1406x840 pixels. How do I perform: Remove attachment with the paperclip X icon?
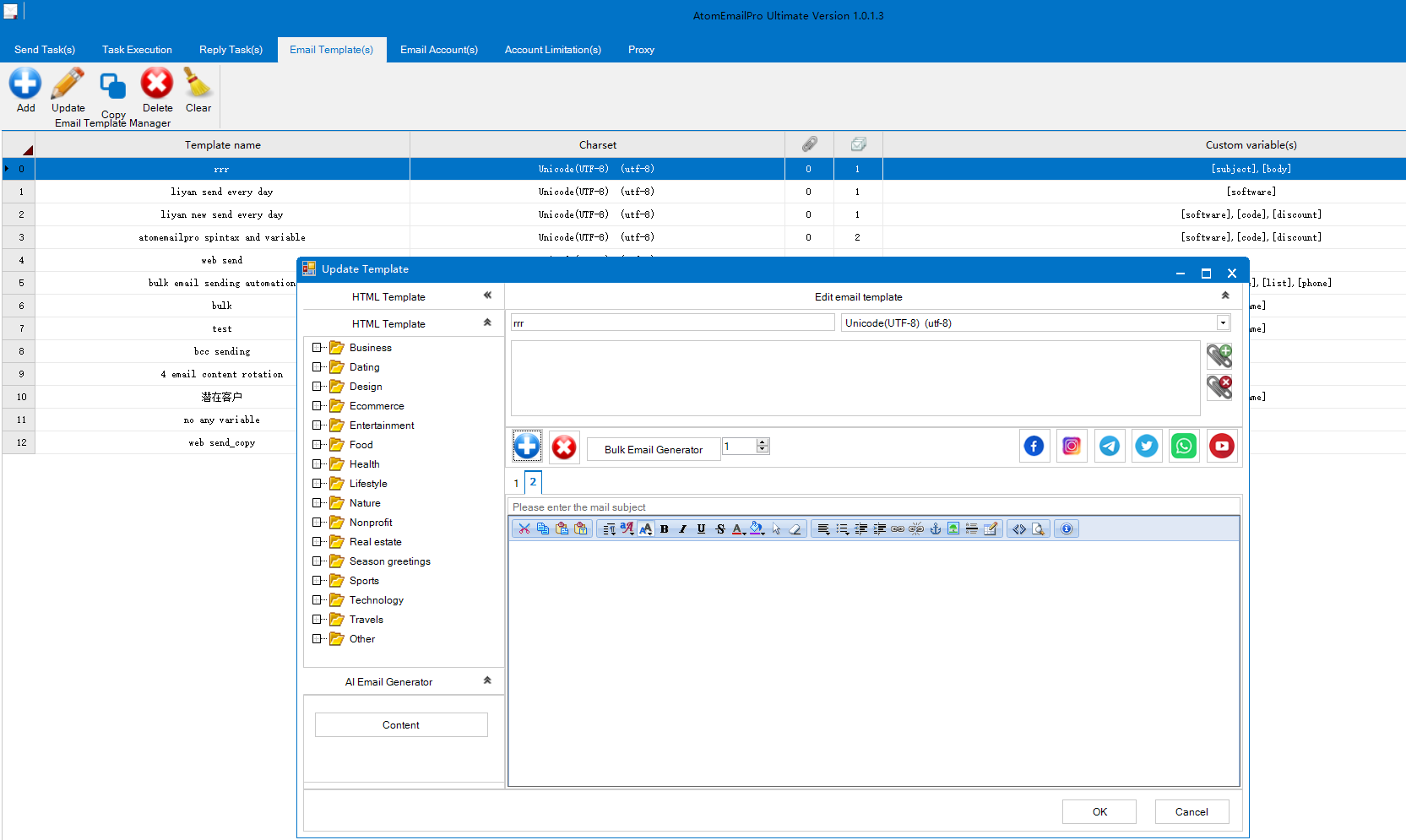1219,387
